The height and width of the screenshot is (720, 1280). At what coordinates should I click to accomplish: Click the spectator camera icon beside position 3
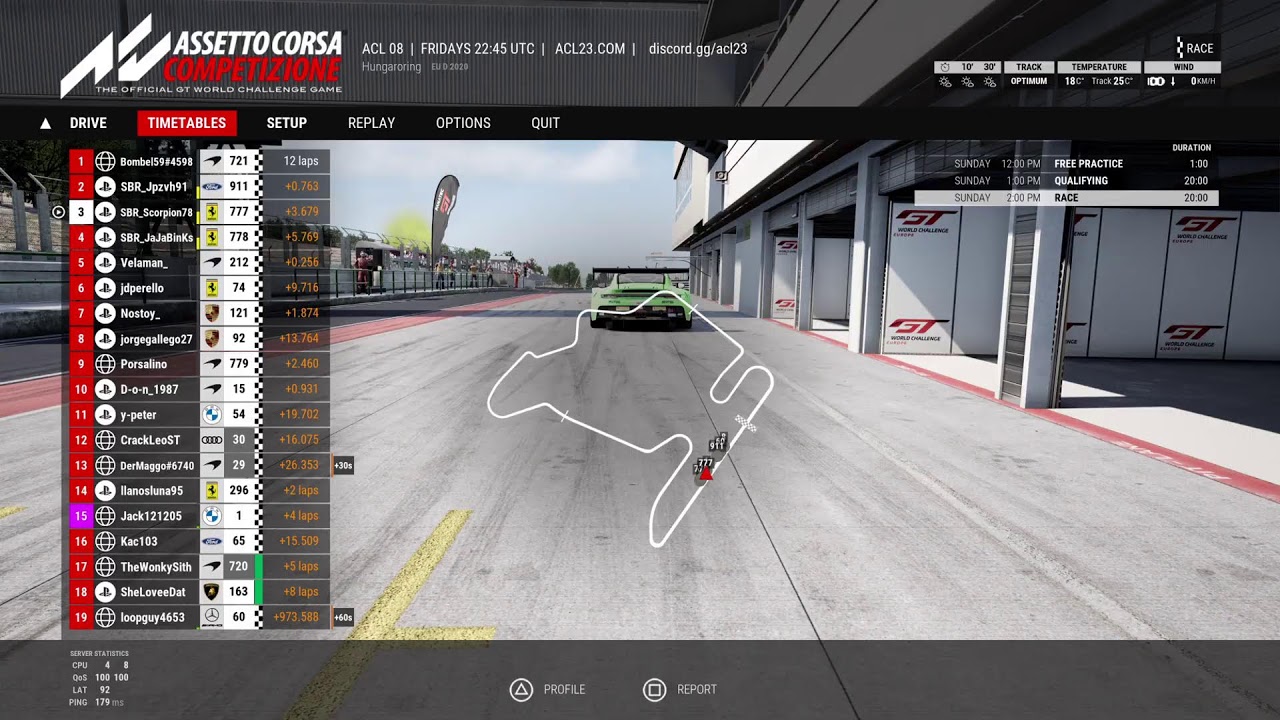58,212
